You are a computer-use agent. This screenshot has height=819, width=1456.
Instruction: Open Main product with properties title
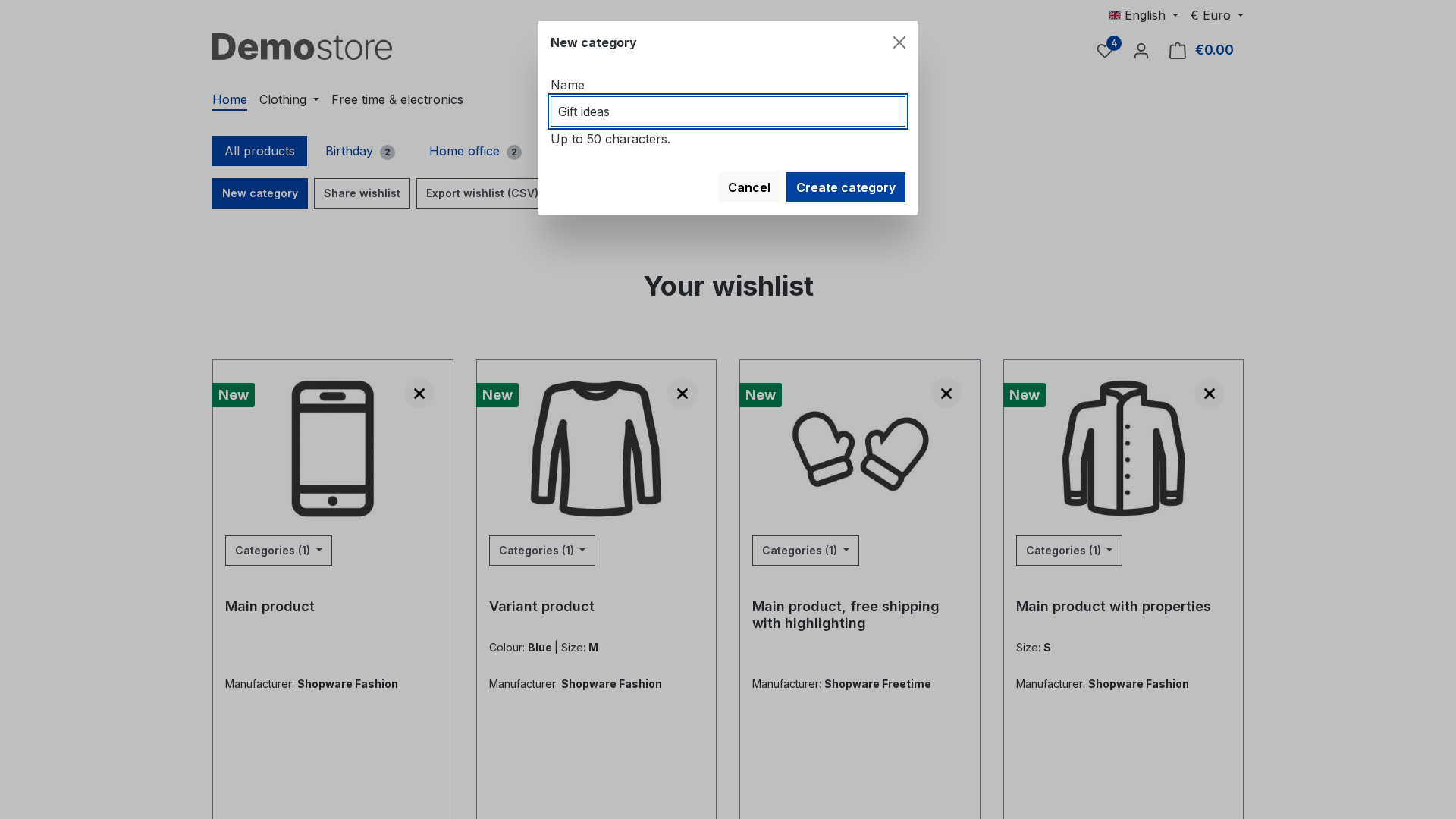click(1113, 607)
